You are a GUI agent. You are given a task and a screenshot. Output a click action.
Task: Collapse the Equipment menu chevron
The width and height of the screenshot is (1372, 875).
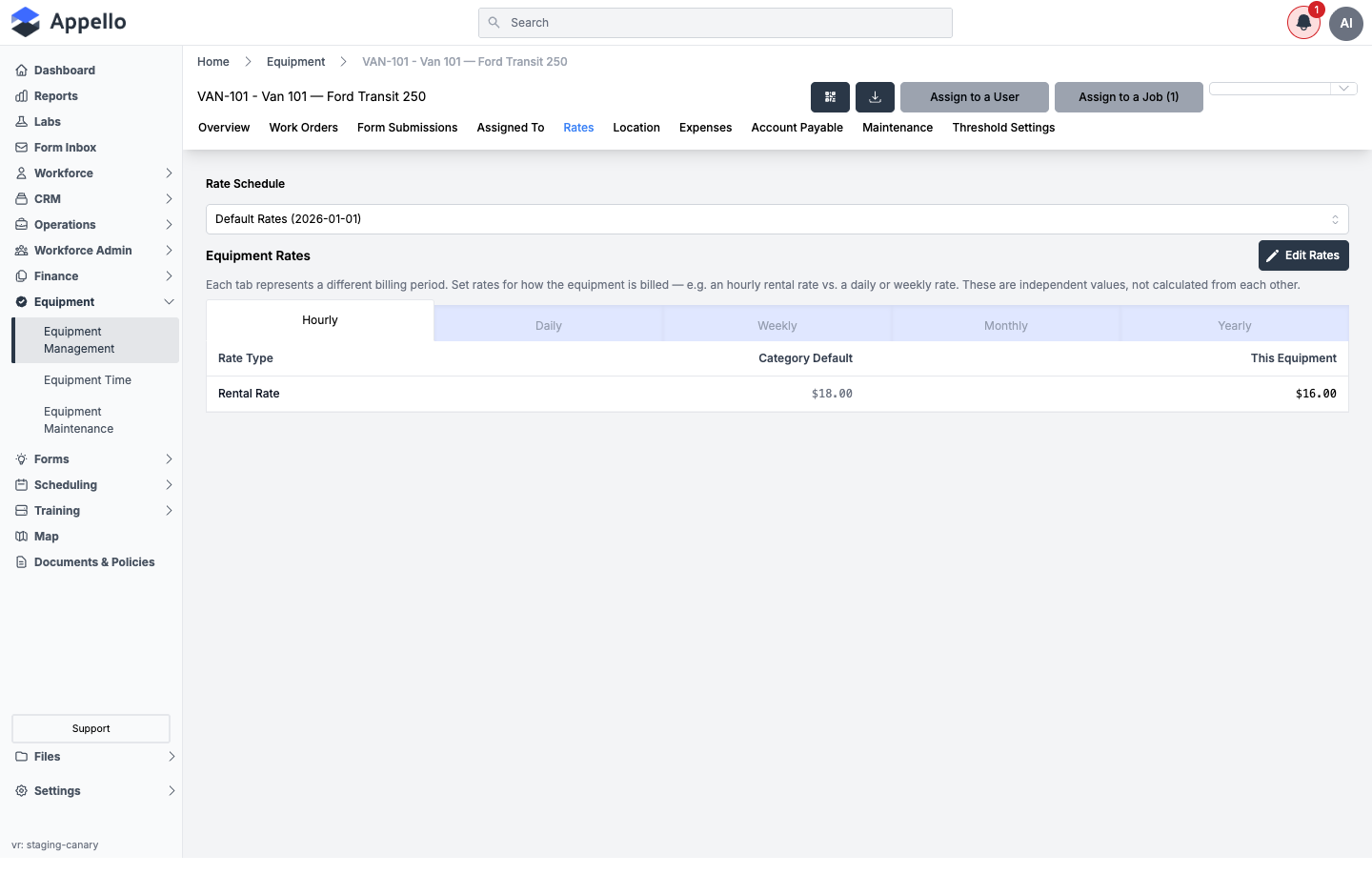tap(169, 302)
